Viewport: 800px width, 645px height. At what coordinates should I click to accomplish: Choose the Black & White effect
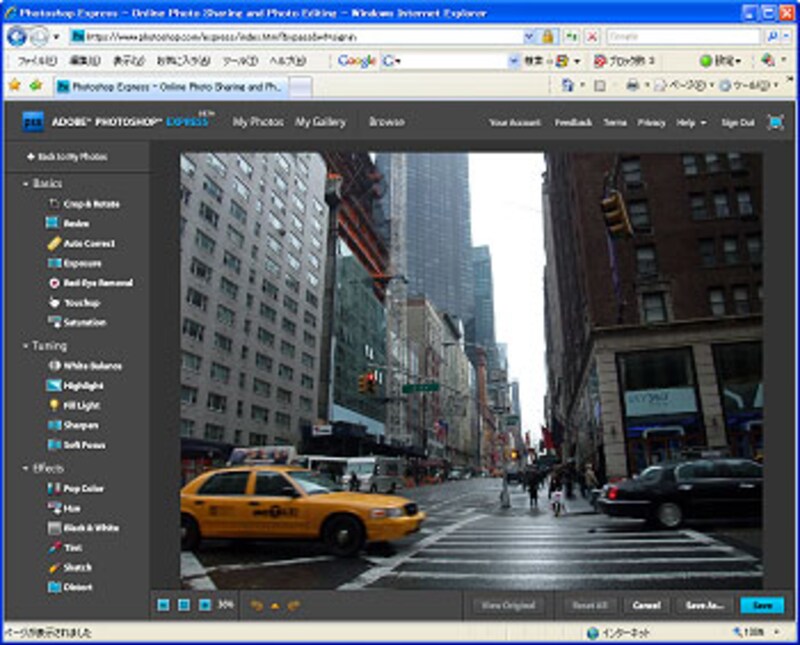pyautogui.click(x=90, y=528)
